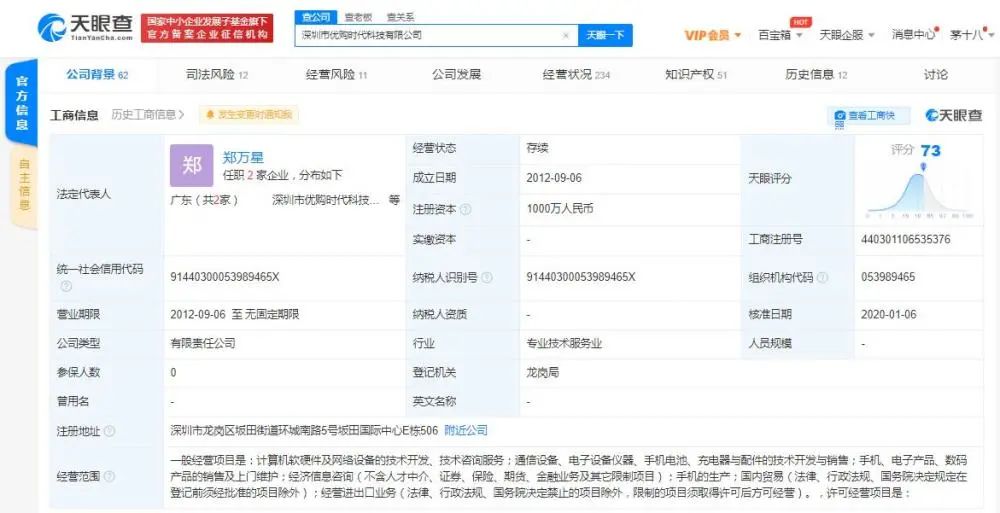This screenshot has height=513, width=1000.
Task: Click organization code 053989465
Action: 888,277
